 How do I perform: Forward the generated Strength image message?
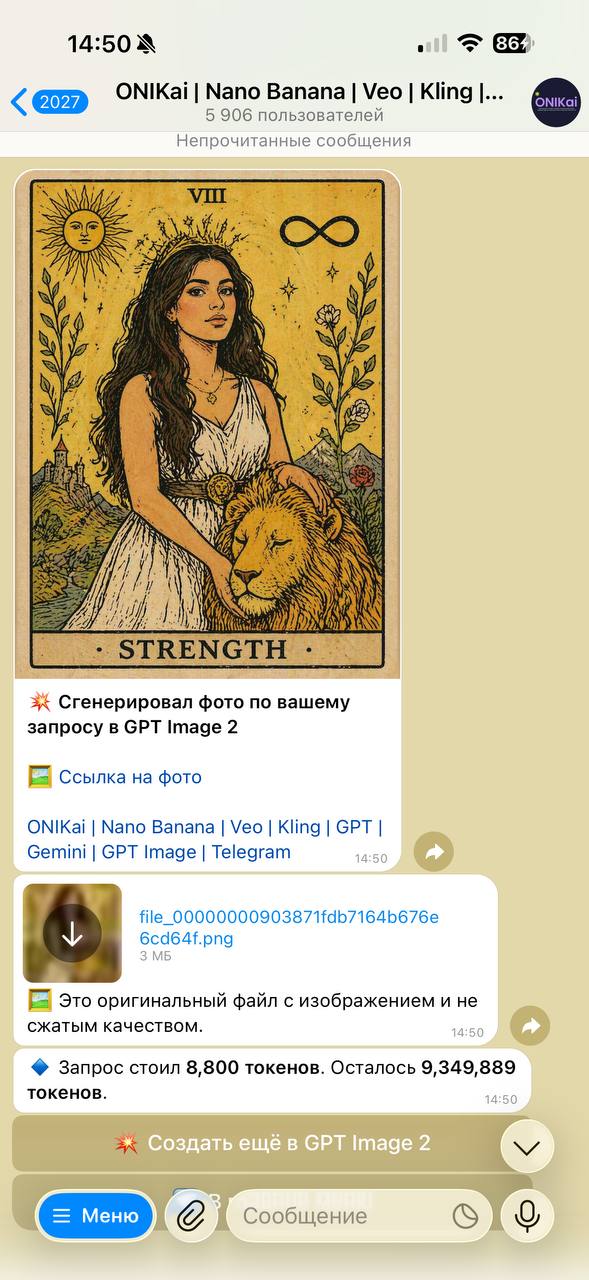(434, 852)
